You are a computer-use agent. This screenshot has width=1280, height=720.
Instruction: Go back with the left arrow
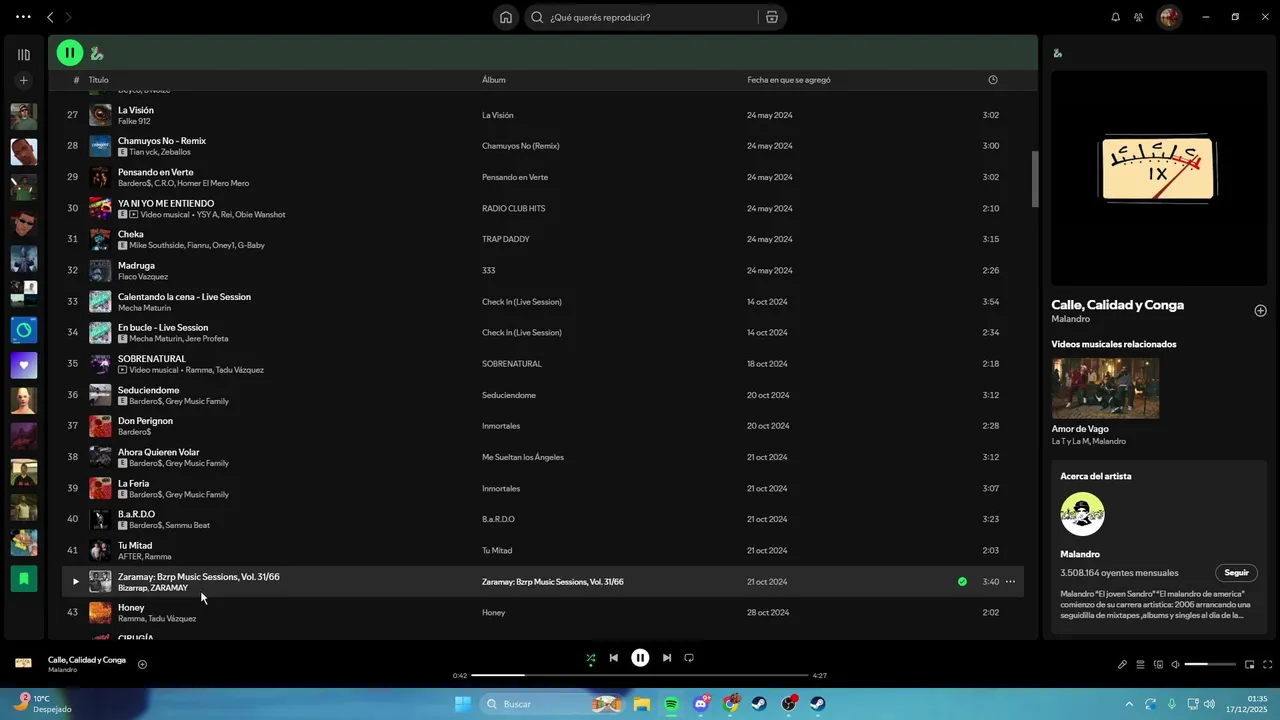coord(50,17)
